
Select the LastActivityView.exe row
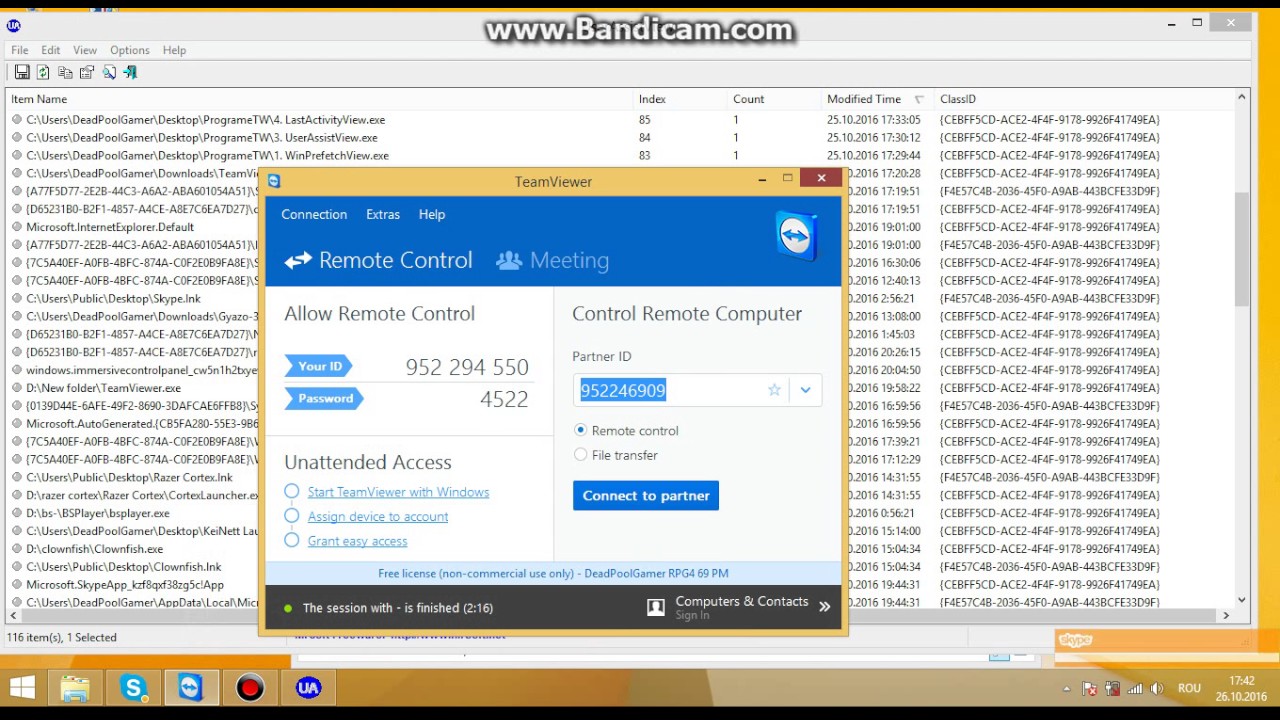coord(620,119)
